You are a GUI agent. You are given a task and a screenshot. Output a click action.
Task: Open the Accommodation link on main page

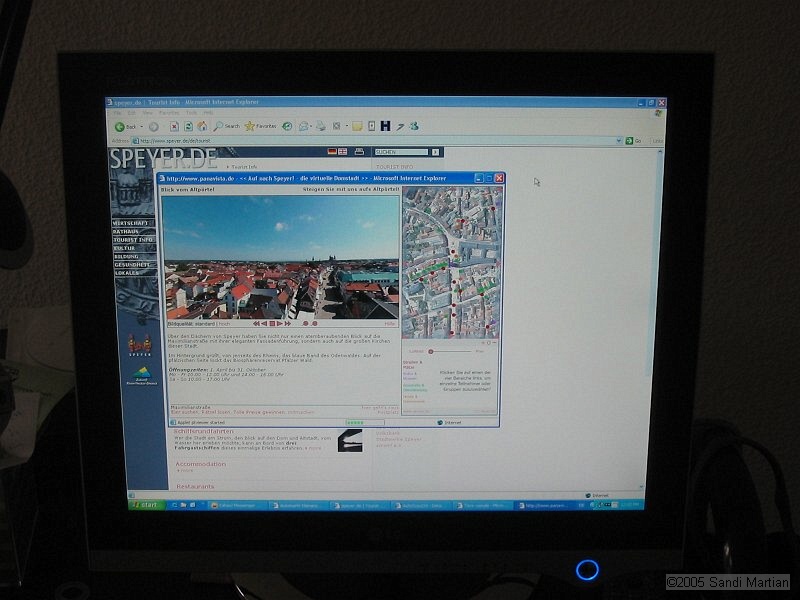point(201,464)
